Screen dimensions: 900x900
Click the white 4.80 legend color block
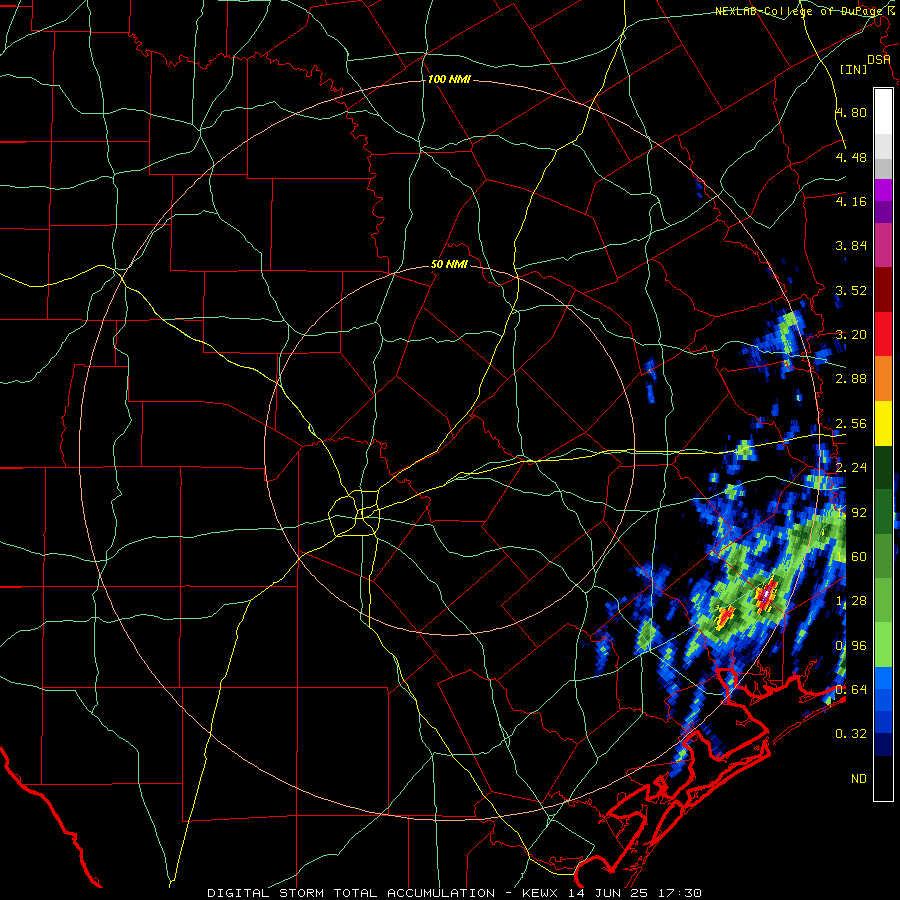pos(883,111)
